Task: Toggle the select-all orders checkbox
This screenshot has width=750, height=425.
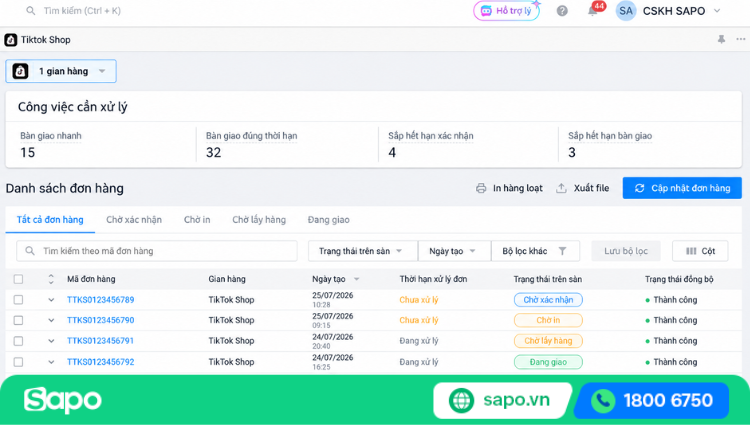Action: click(x=18, y=279)
